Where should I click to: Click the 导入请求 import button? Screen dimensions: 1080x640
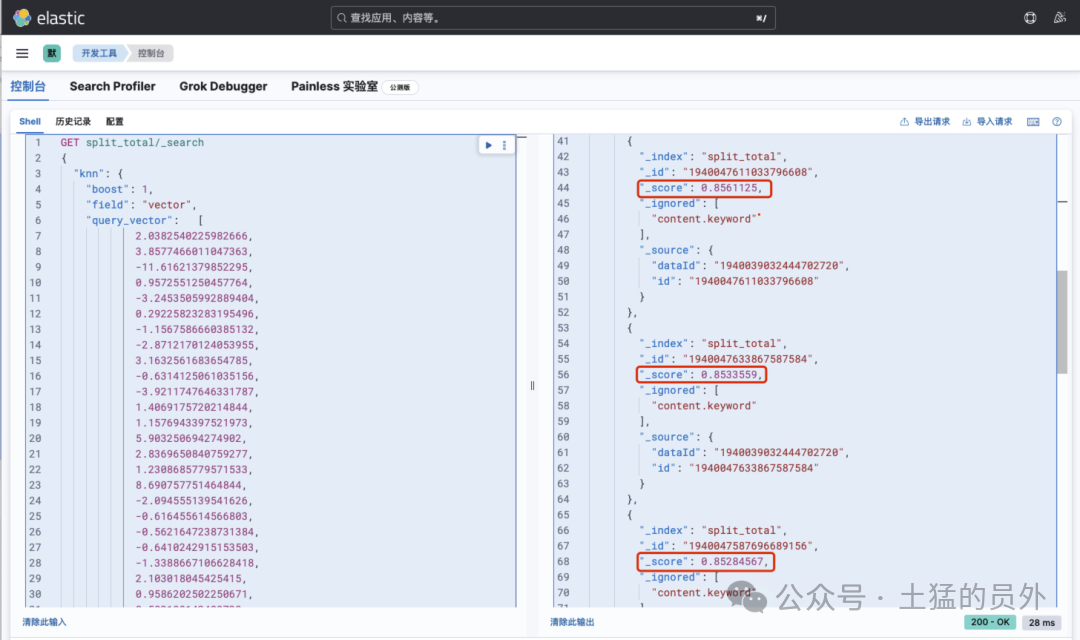987,122
